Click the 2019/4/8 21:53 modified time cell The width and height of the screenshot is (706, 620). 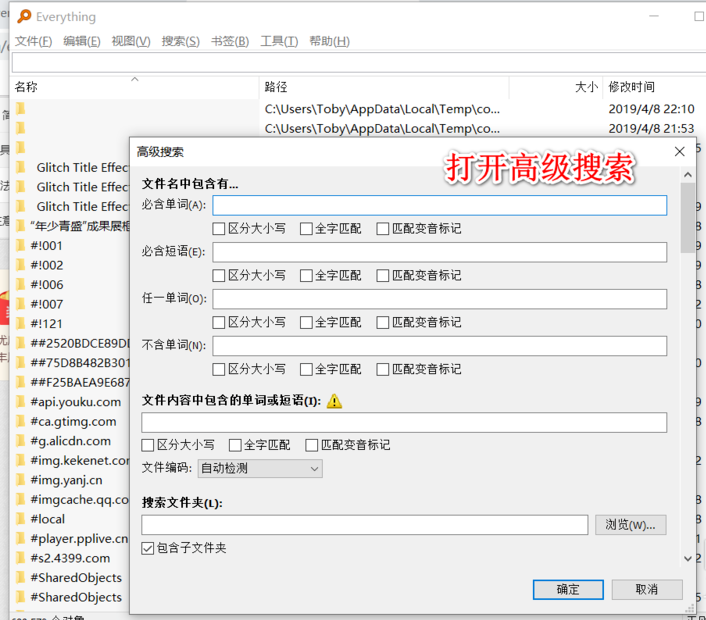pyautogui.click(x=652, y=129)
